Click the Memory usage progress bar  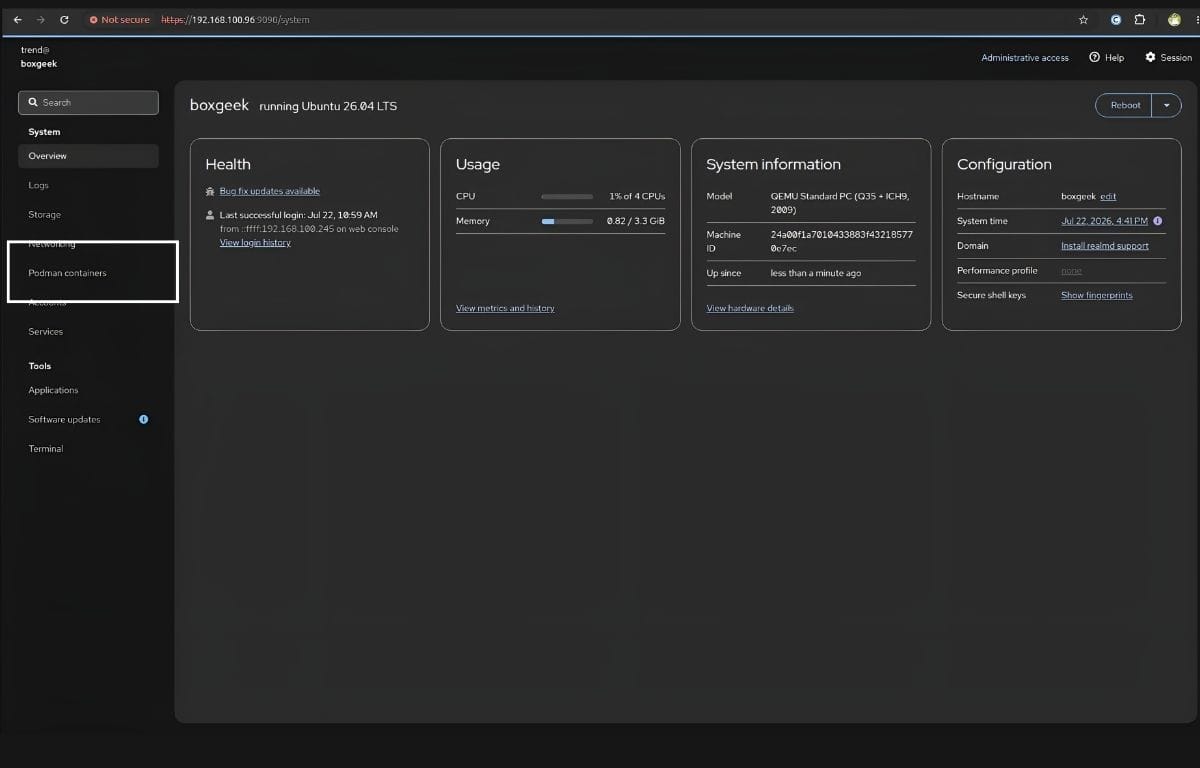[567, 221]
